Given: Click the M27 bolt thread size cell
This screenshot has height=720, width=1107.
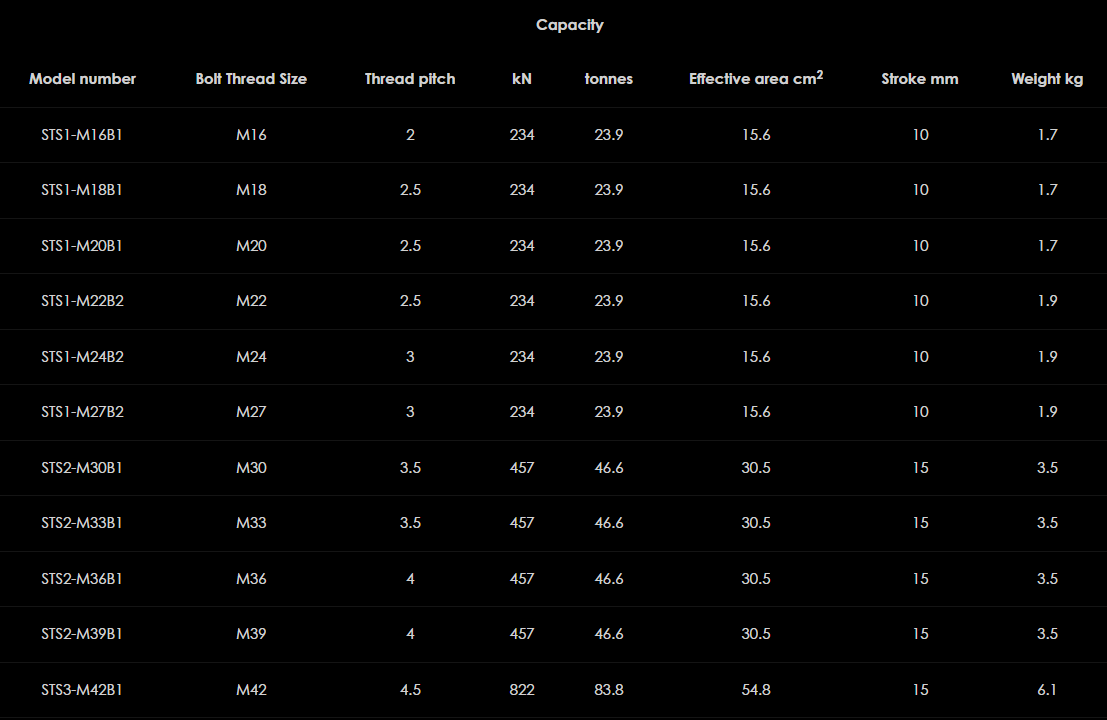Looking at the screenshot, I should (x=251, y=412).
